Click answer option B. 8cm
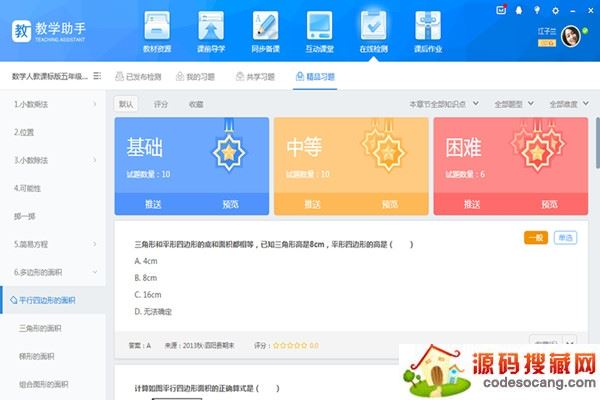 (146, 278)
